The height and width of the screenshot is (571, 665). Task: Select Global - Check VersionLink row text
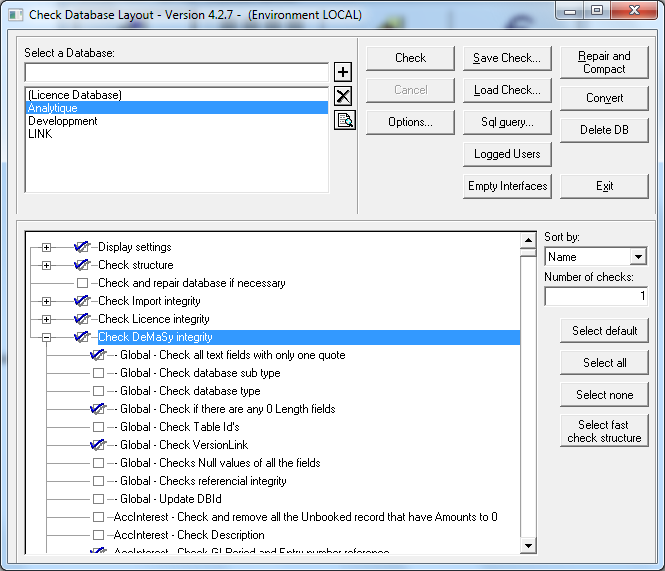184,445
